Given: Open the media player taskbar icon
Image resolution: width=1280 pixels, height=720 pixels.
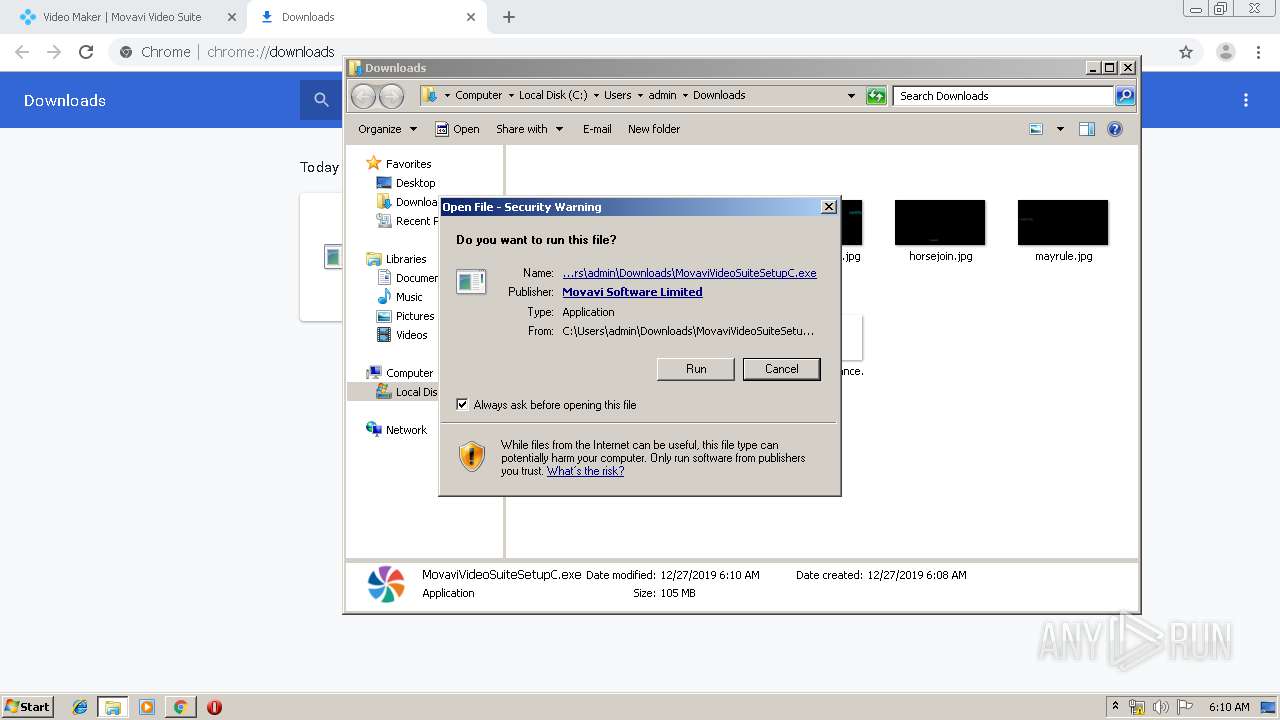Looking at the screenshot, I should pos(147,707).
